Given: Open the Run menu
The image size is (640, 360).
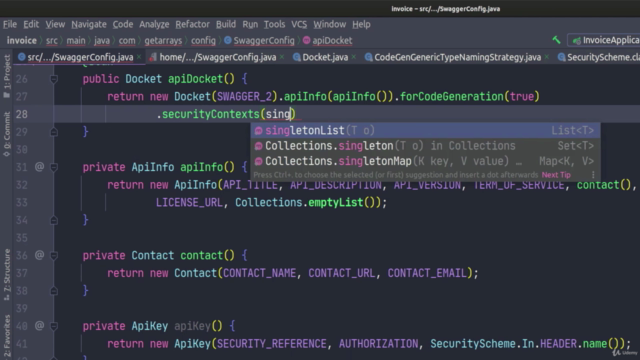Looking at the screenshot, I should pyautogui.click(x=250, y=24).
